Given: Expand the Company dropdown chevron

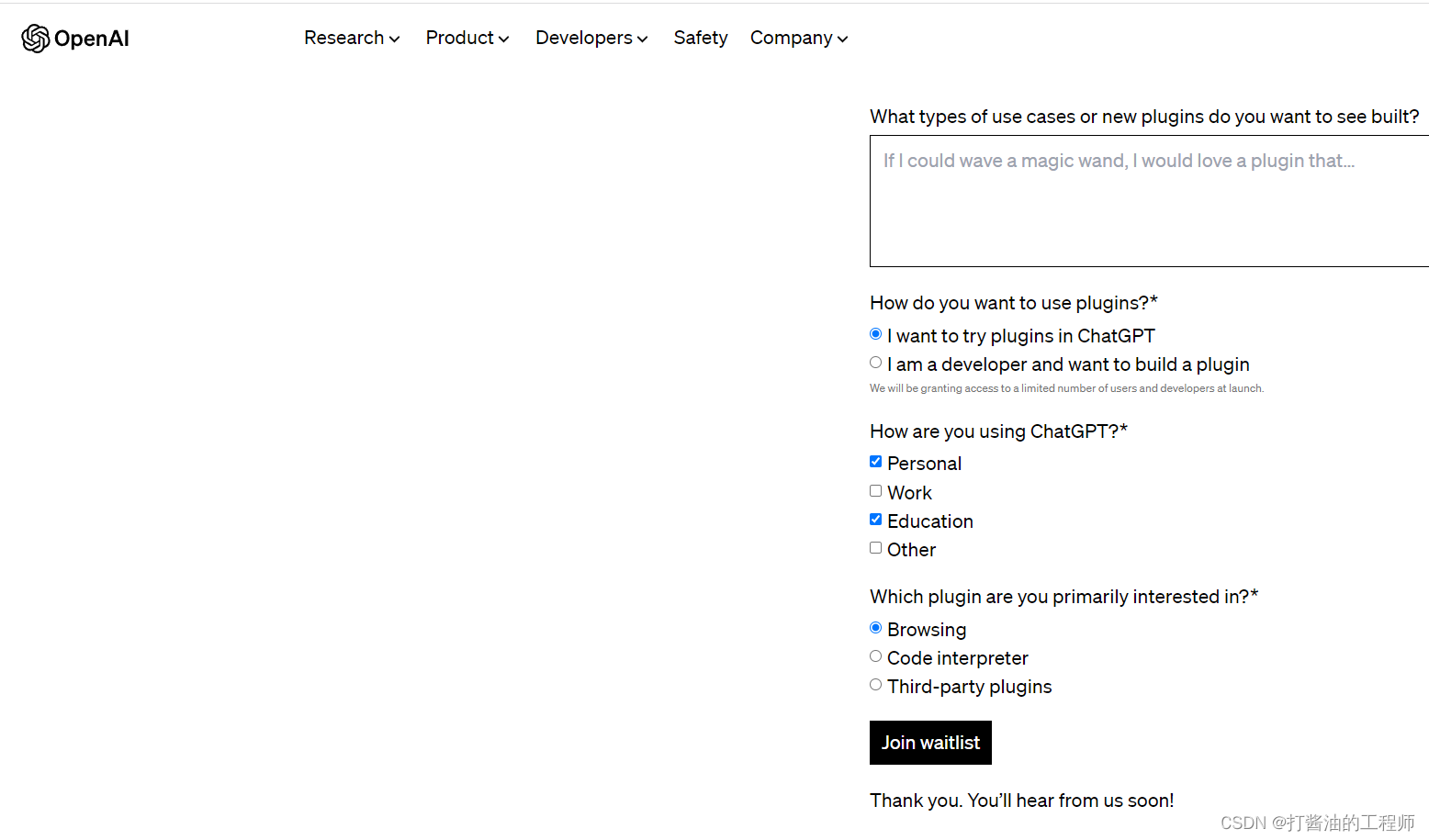Looking at the screenshot, I should pos(842,39).
